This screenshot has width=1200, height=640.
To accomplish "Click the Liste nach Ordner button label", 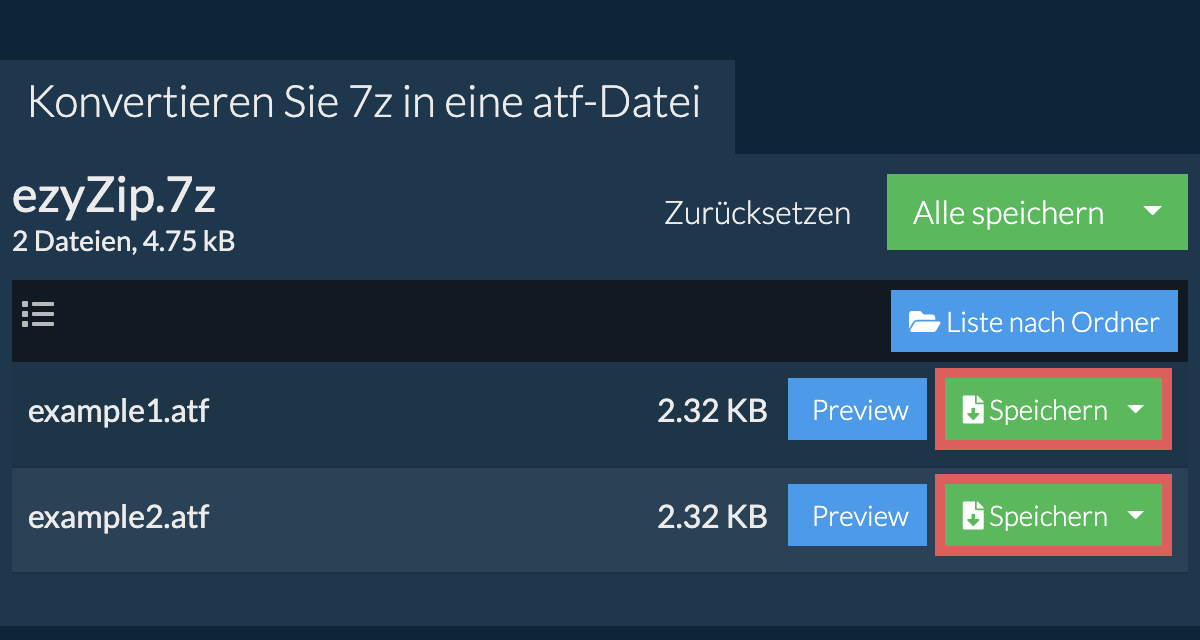I will click(x=1053, y=322).
